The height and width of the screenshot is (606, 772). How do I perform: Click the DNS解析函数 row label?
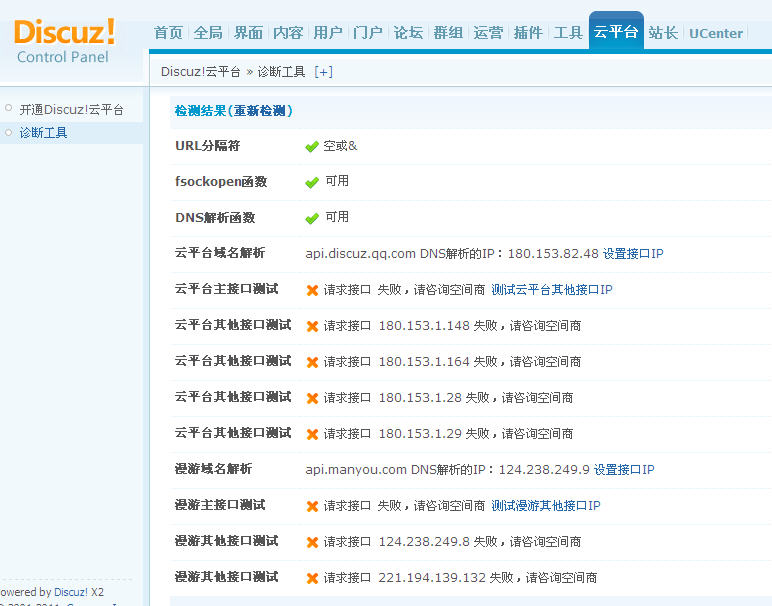click(x=215, y=218)
